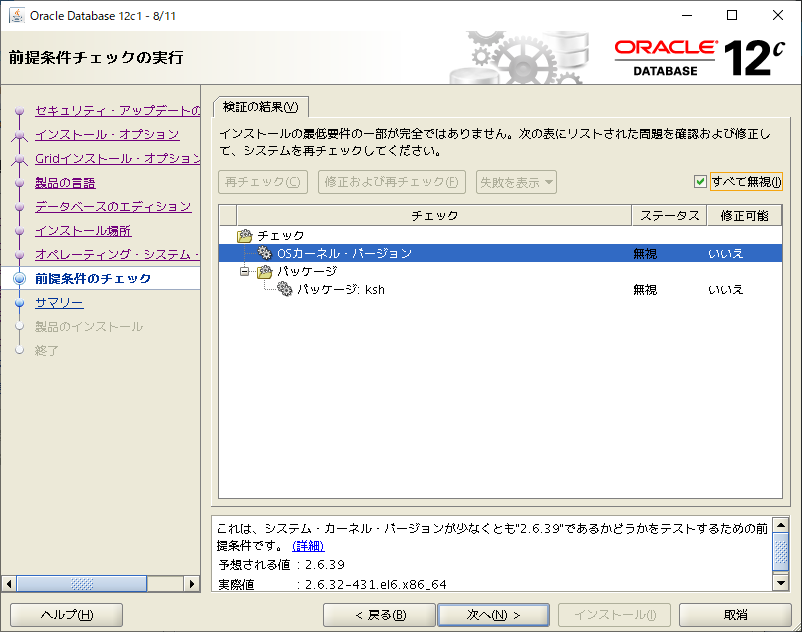The width and height of the screenshot is (802, 632).
Task: Click the gear icon beside OSカーネル・バージョン
Action: click(264, 253)
